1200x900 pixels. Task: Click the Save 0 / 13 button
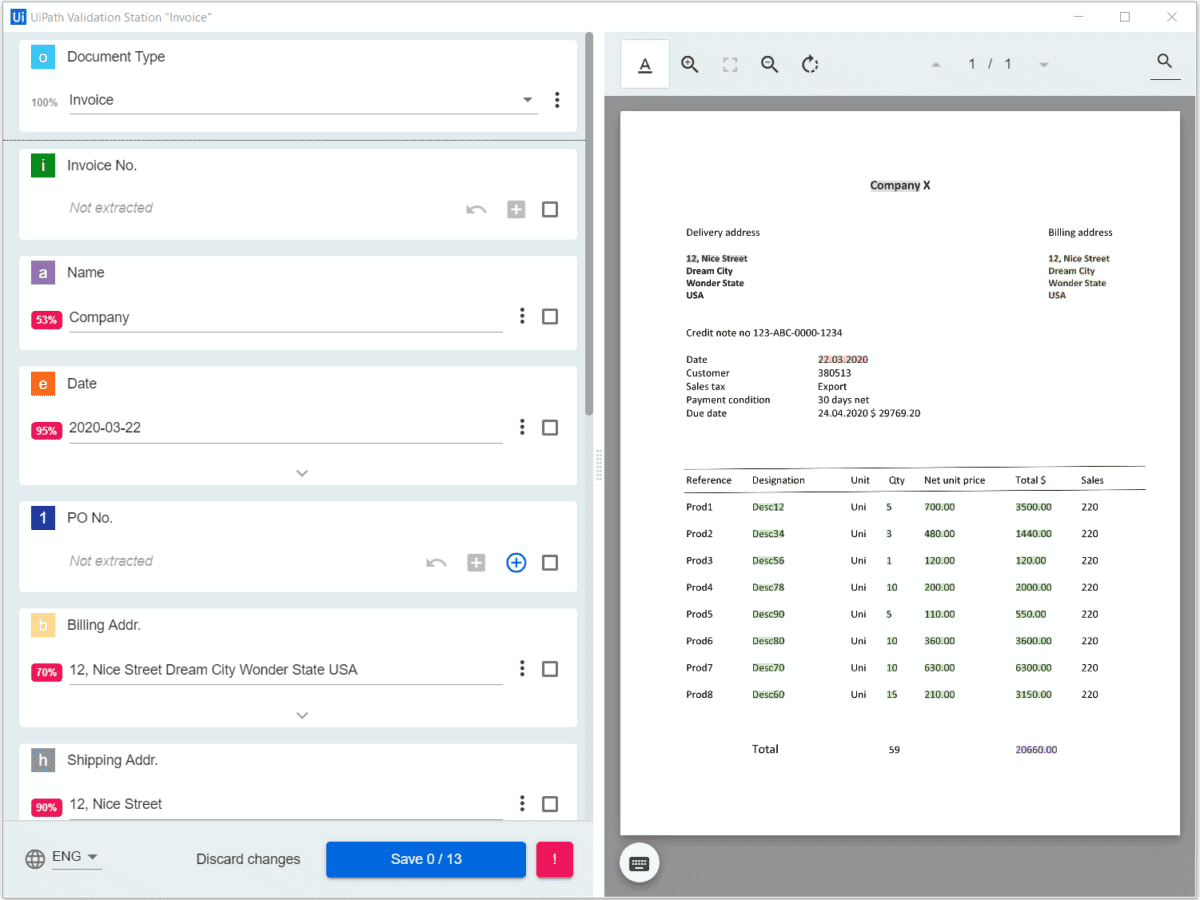pos(425,859)
